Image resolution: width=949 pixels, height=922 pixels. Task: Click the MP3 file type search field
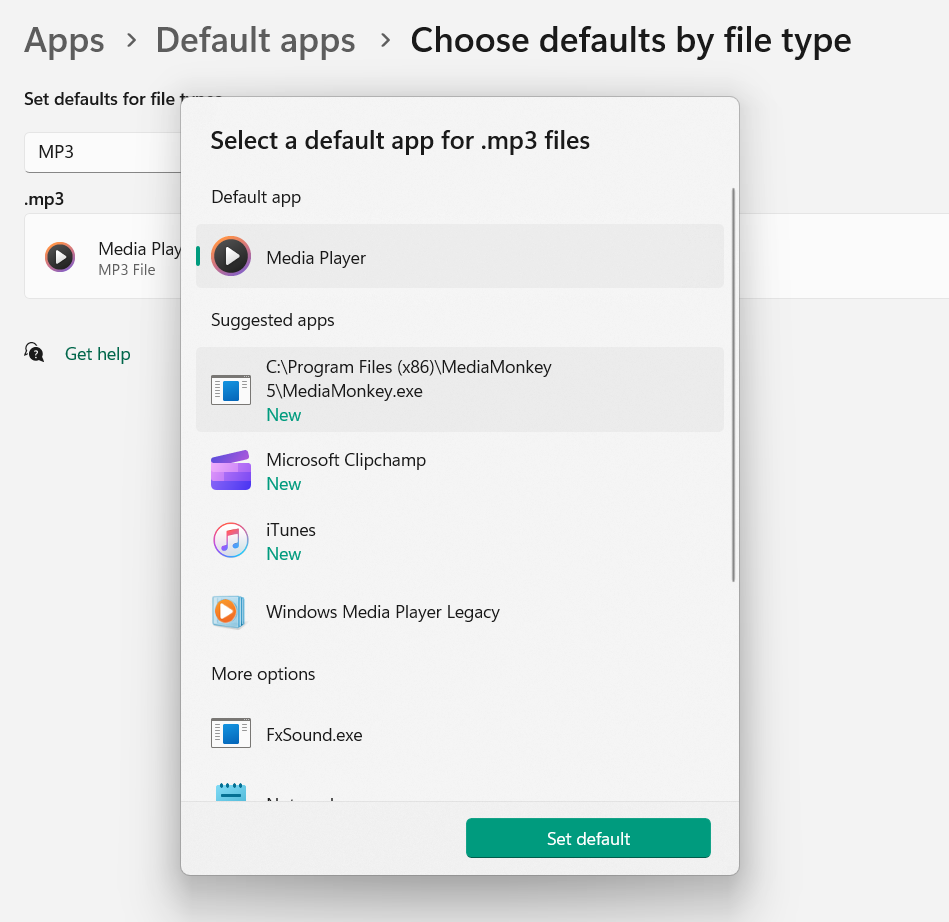pos(100,153)
